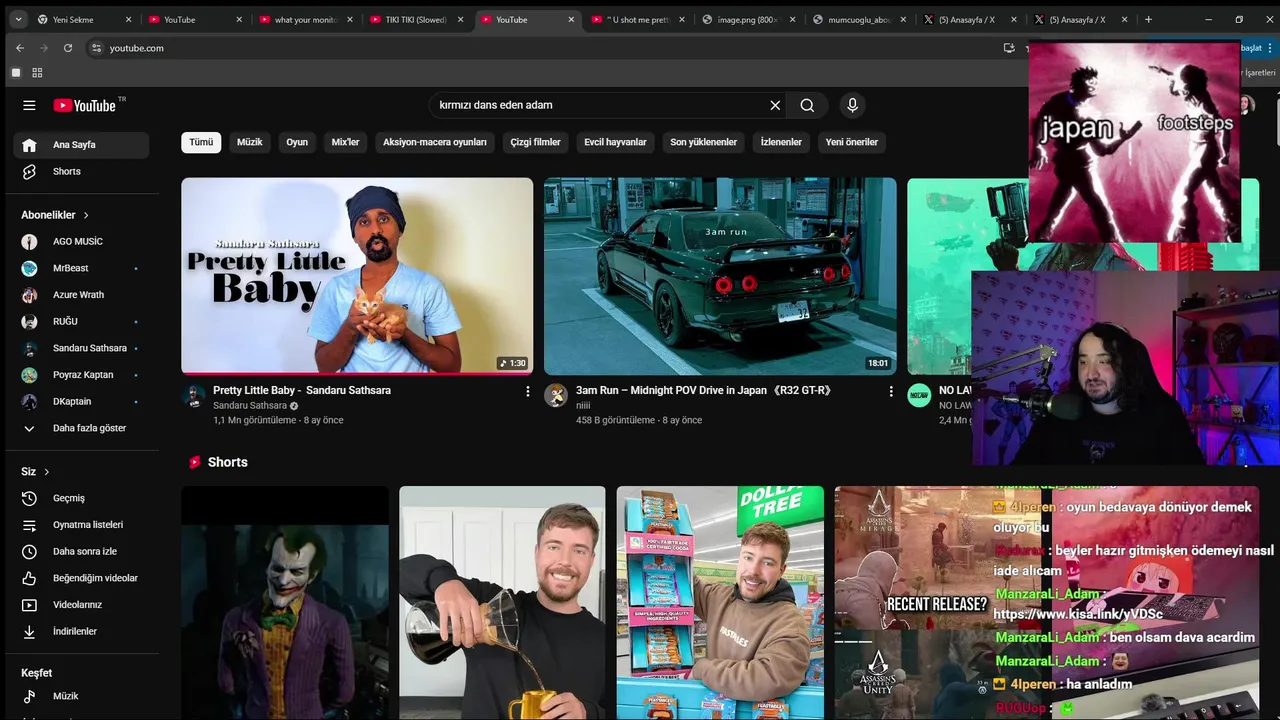Image resolution: width=1280 pixels, height=720 pixels.
Task: Open Oynatma listeleri playlists
Action: pos(81,525)
